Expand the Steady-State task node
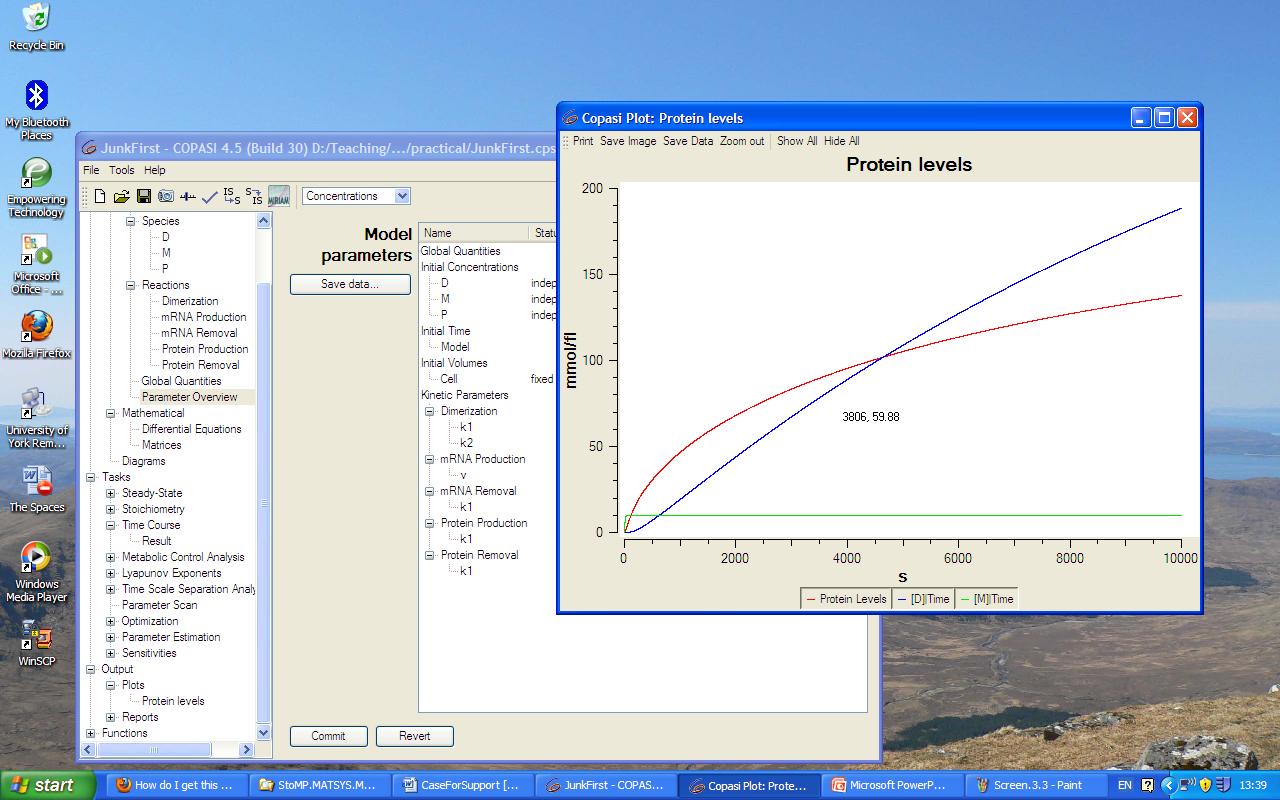Image resolution: width=1280 pixels, height=800 pixels. [x=111, y=493]
